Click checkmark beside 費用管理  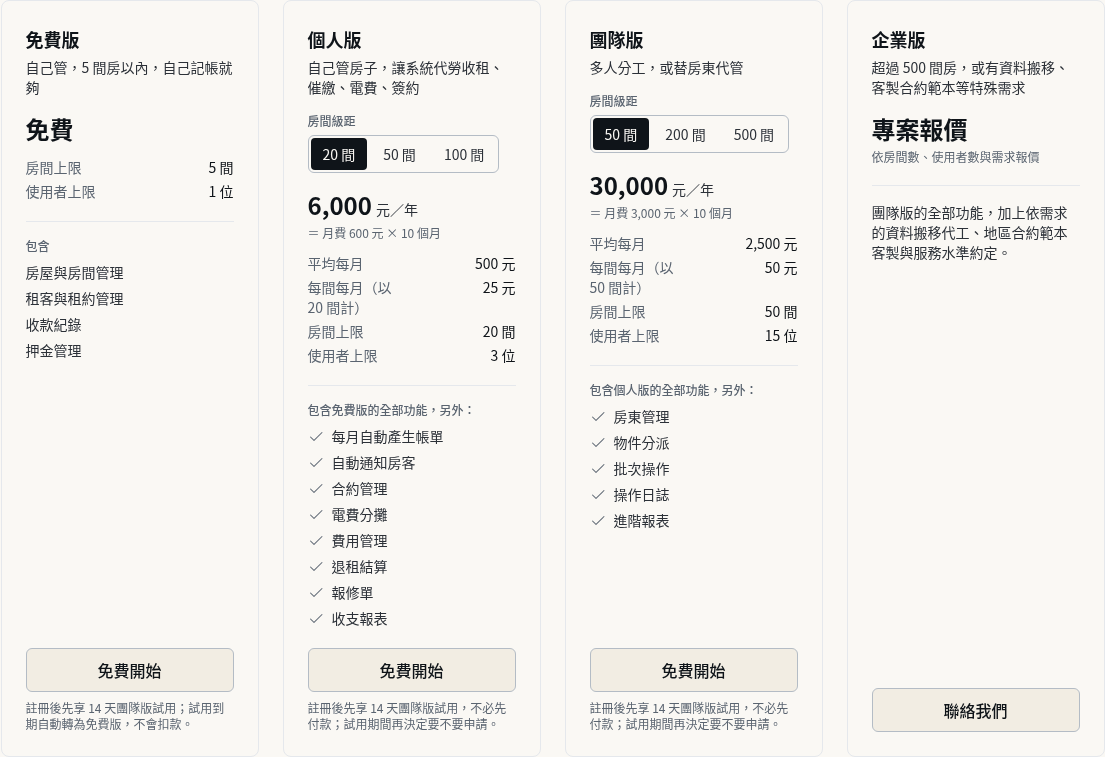tap(316, 541)
